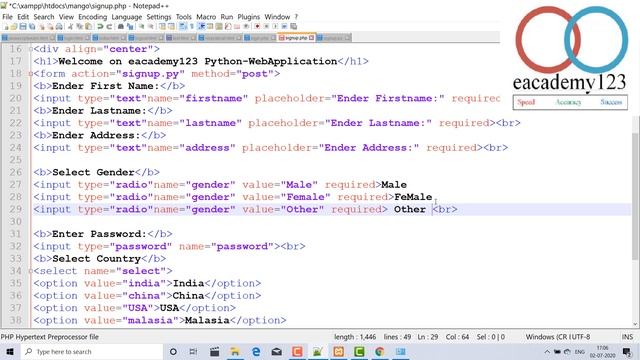Open Cortana circle on taskbar
This screenshot has height=360, width=640.
pos(173,351)
